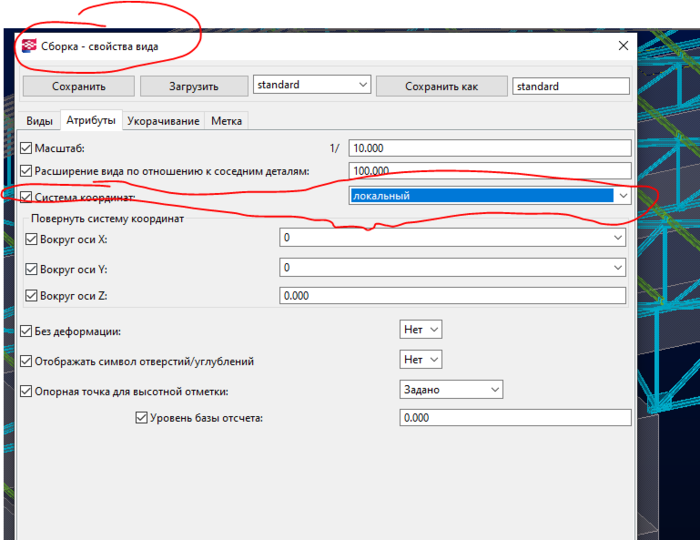The height and width of the screenshot is (540, 700).
Task: Switch to the Виды tab
Action: pos(39,121)
